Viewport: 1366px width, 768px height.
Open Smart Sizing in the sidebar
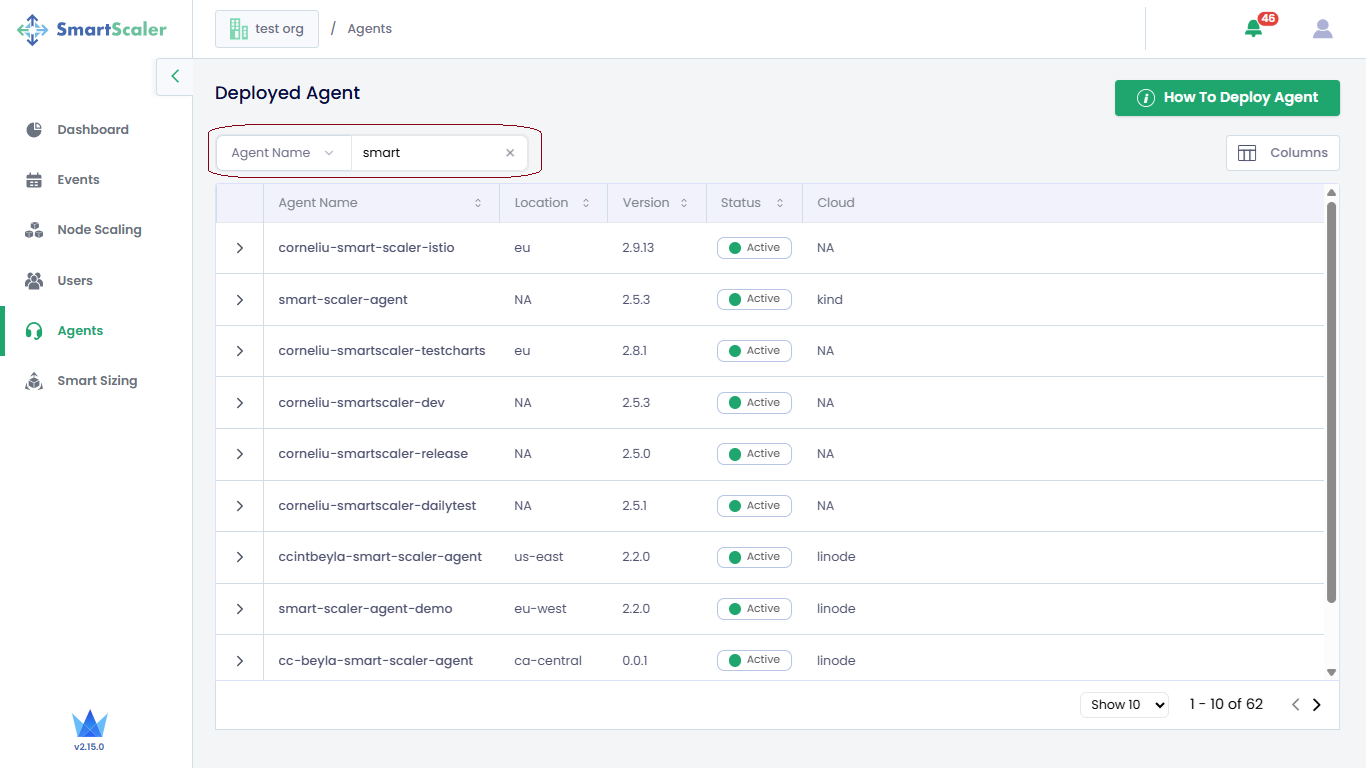[96, 381]
